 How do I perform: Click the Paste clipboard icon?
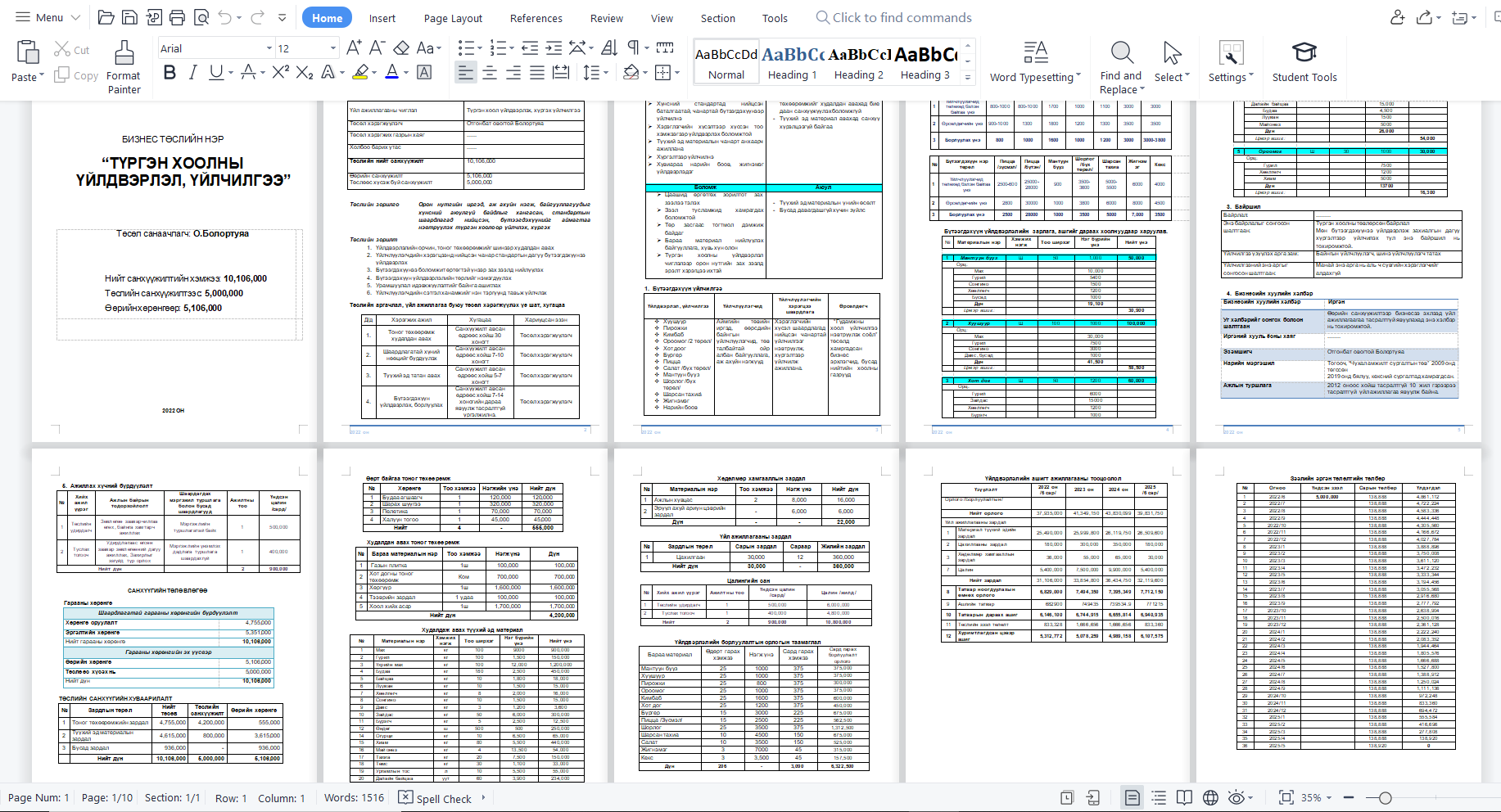coord(28,52)
